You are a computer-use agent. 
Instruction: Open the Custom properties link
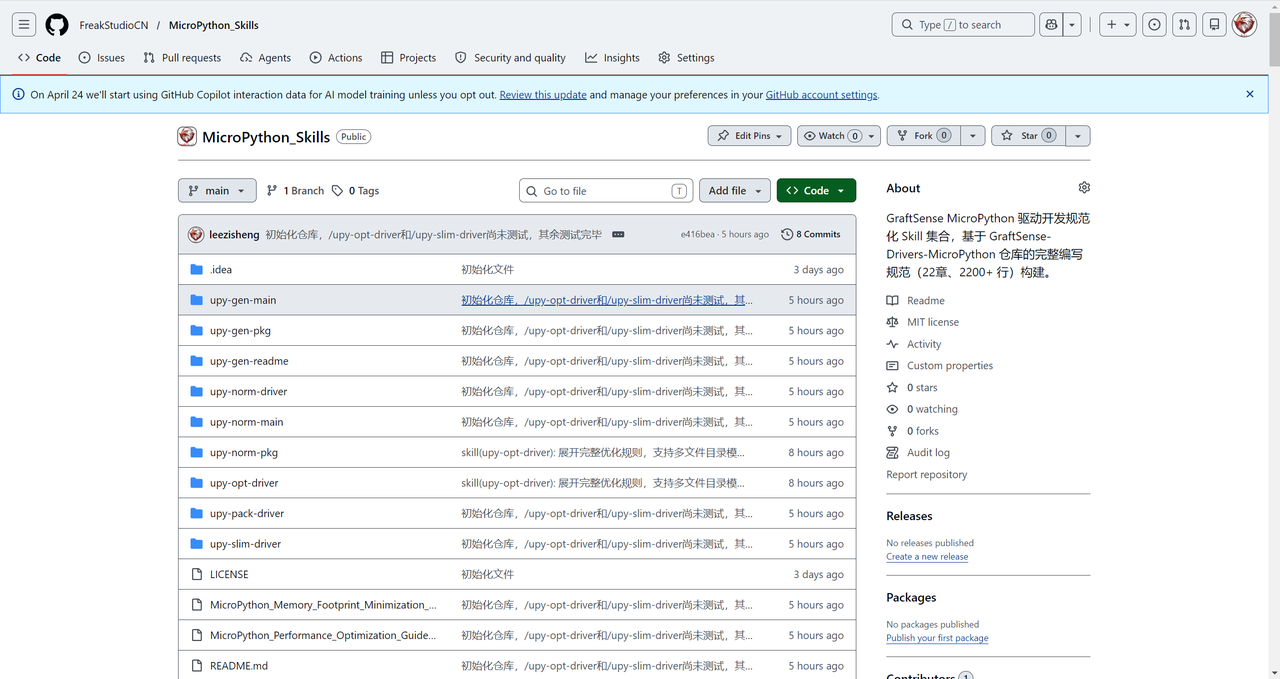[950, 366]
